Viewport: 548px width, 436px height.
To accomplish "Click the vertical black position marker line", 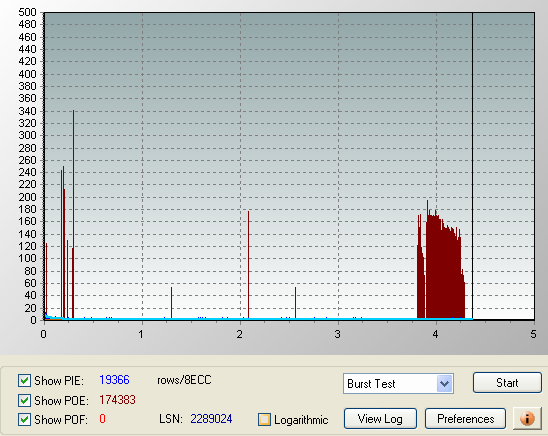I will (x=473, y=166).
